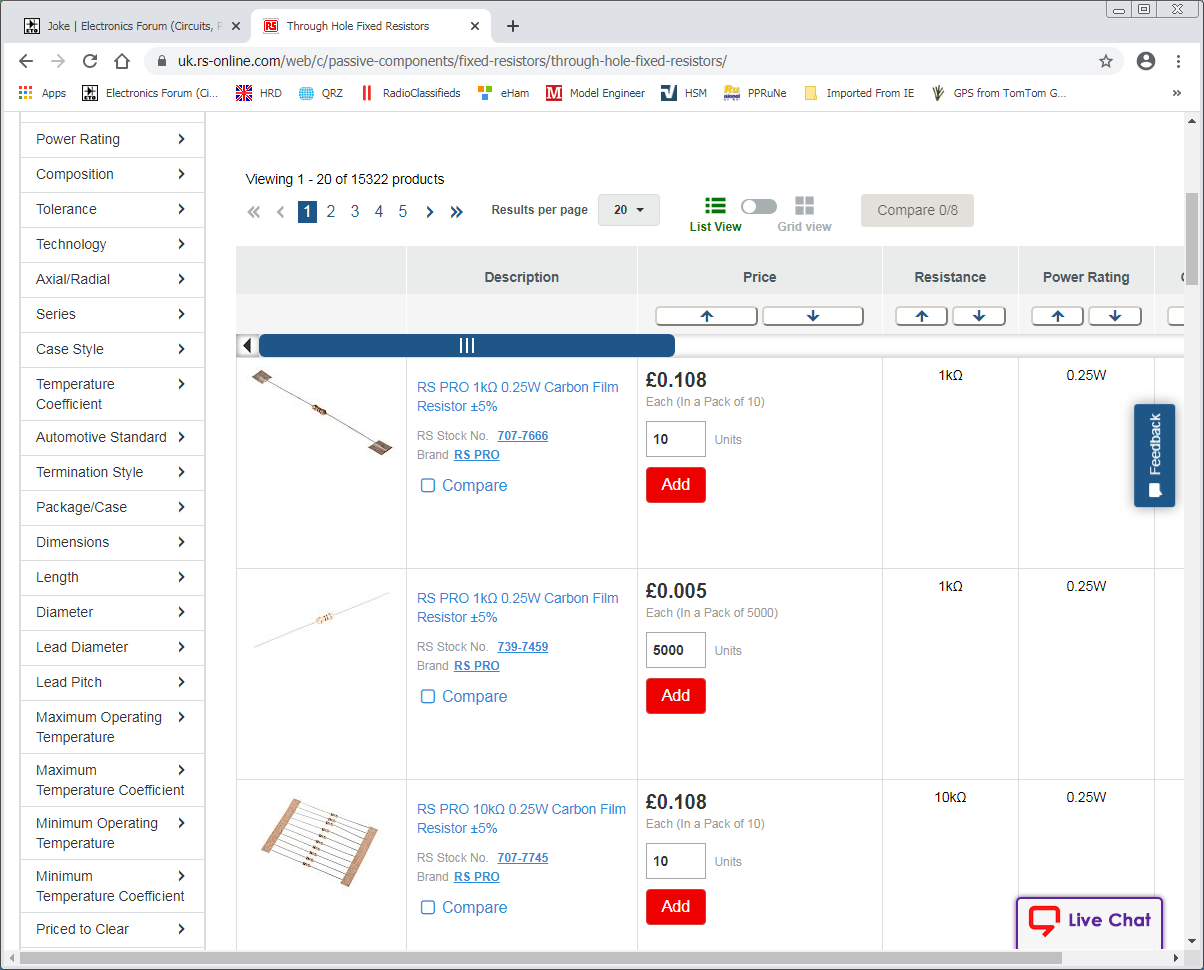1204x970 pixels.
Task: Open the Apps bookmark shortcut
Action: [42, 93]
